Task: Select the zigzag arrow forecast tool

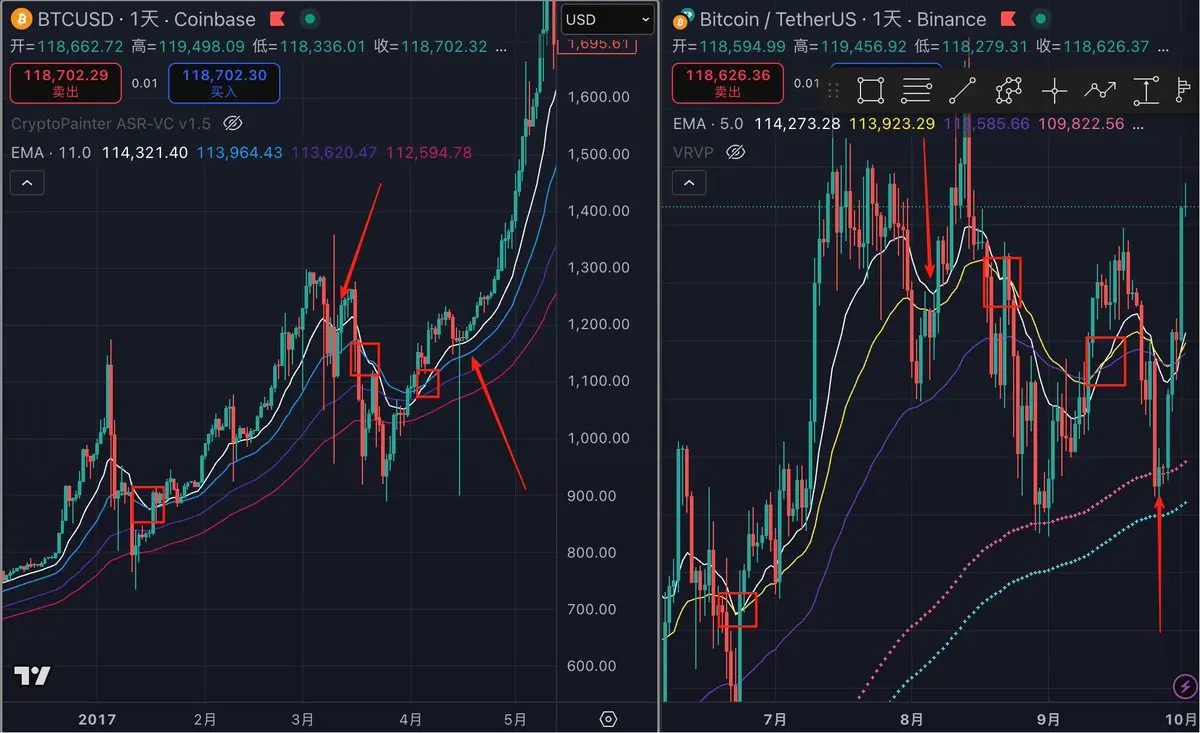Action: [1100, 91]
